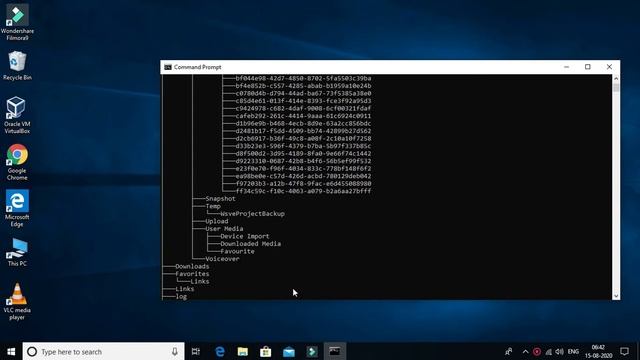
Task: Click the Command Prompt scrollbar thumb
Action: 616,87
